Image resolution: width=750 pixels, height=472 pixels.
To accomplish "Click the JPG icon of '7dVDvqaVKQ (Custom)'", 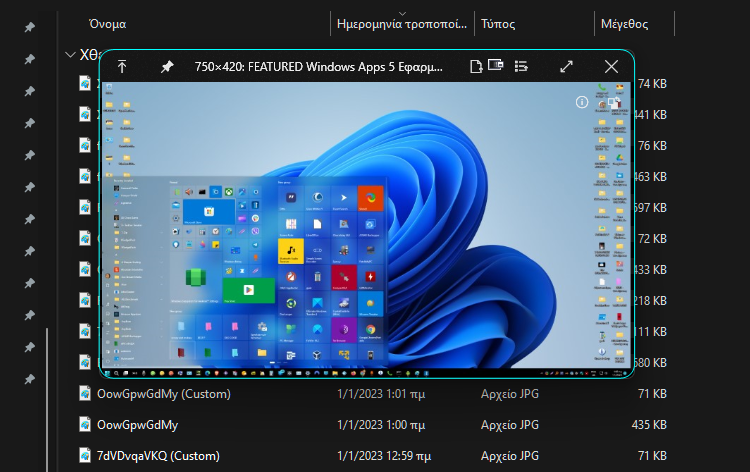I will coord(85,456).
